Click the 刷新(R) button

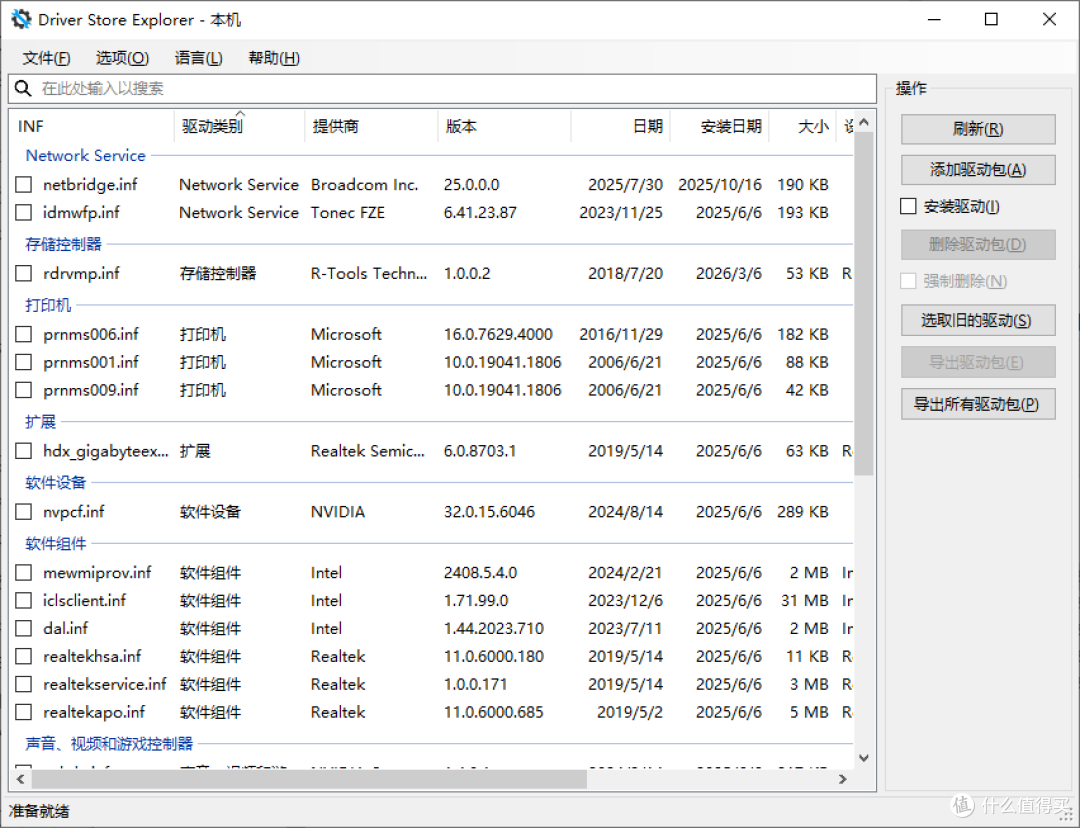point(978,129)
